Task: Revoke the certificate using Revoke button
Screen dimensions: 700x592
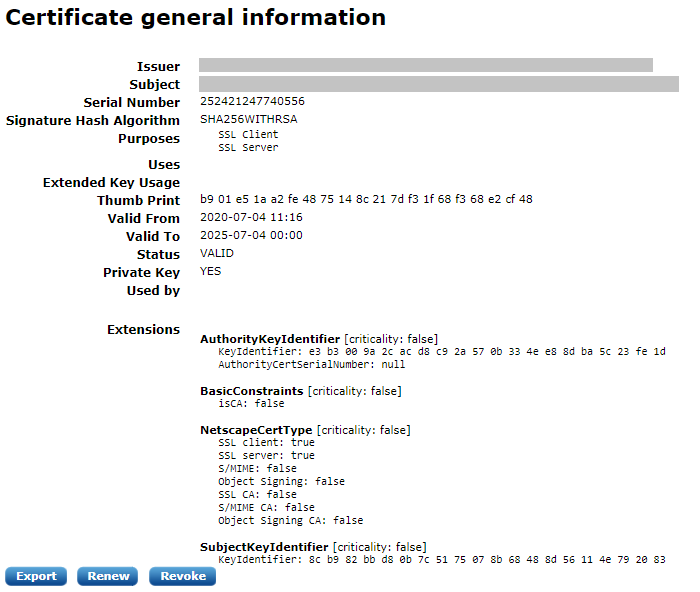Action: (x=183, y=576)
